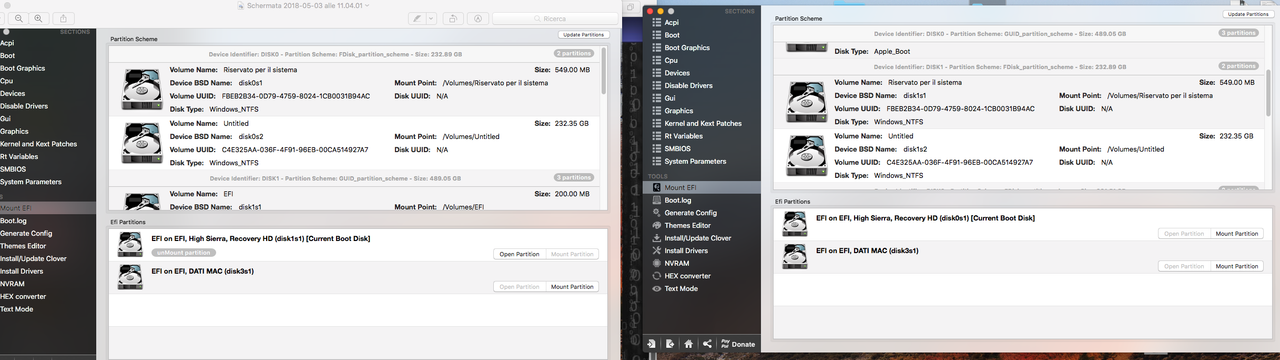
Task: Click Update Partitions button in Clover Configurator window
Action: [1249, 14]
